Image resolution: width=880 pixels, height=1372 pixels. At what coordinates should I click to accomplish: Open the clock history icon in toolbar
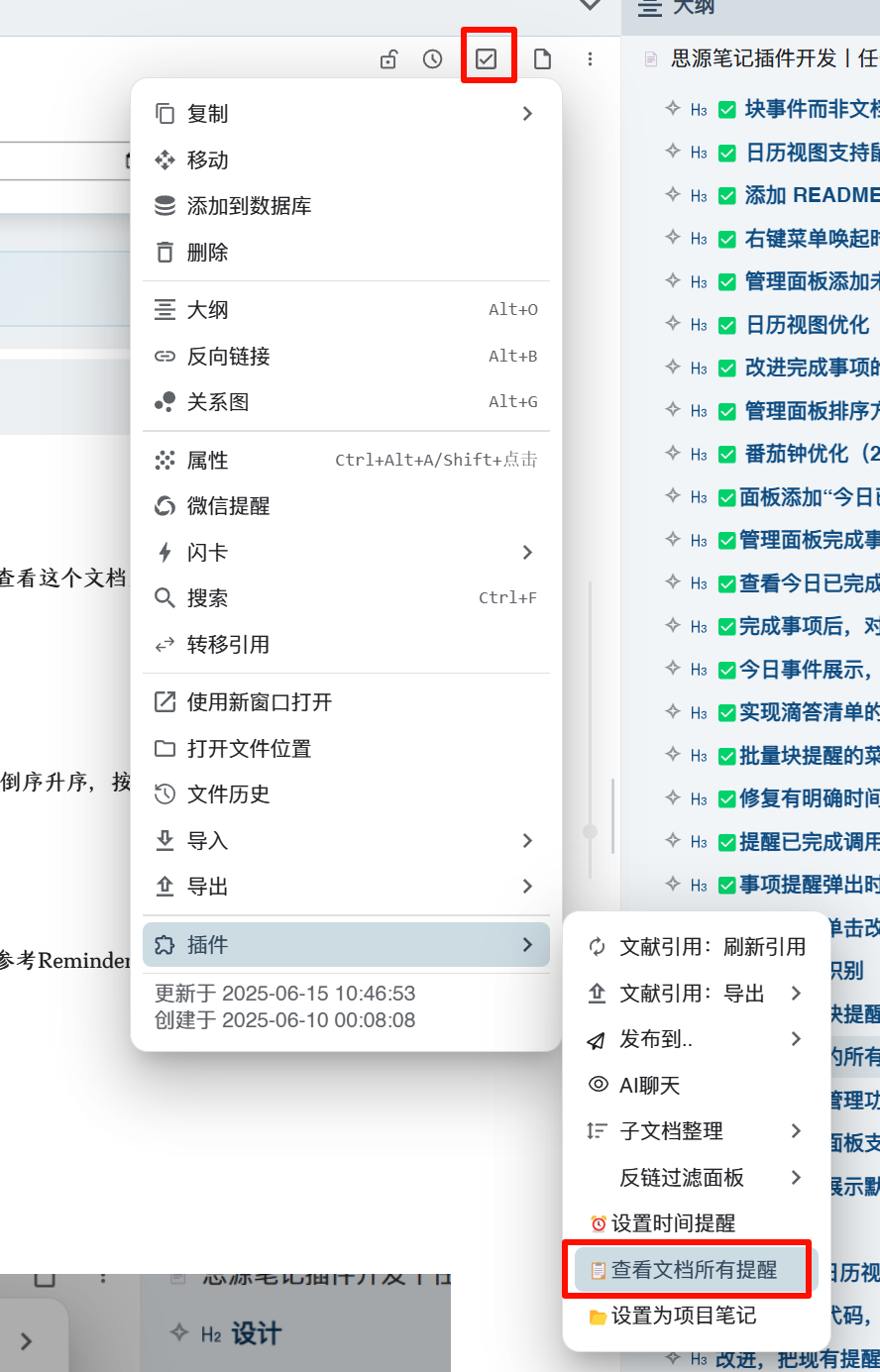pyautogui.click(x=432, y=59)
